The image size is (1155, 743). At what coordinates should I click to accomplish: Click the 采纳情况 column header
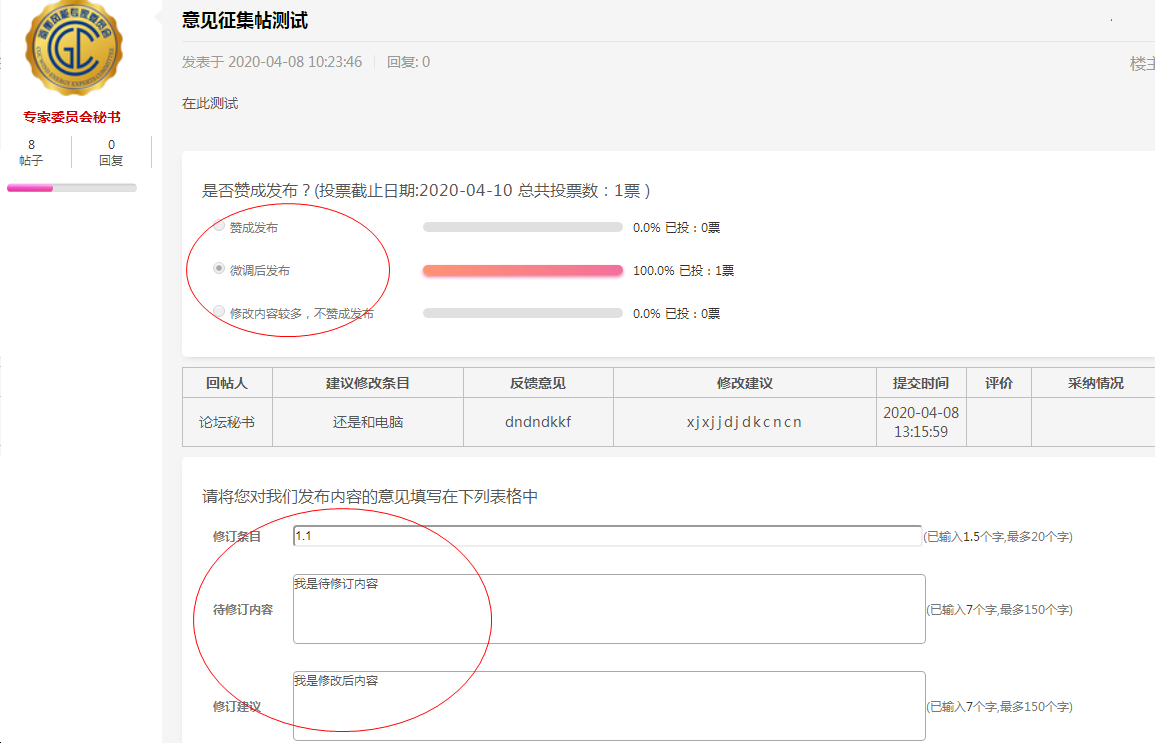click(1095, 383)
